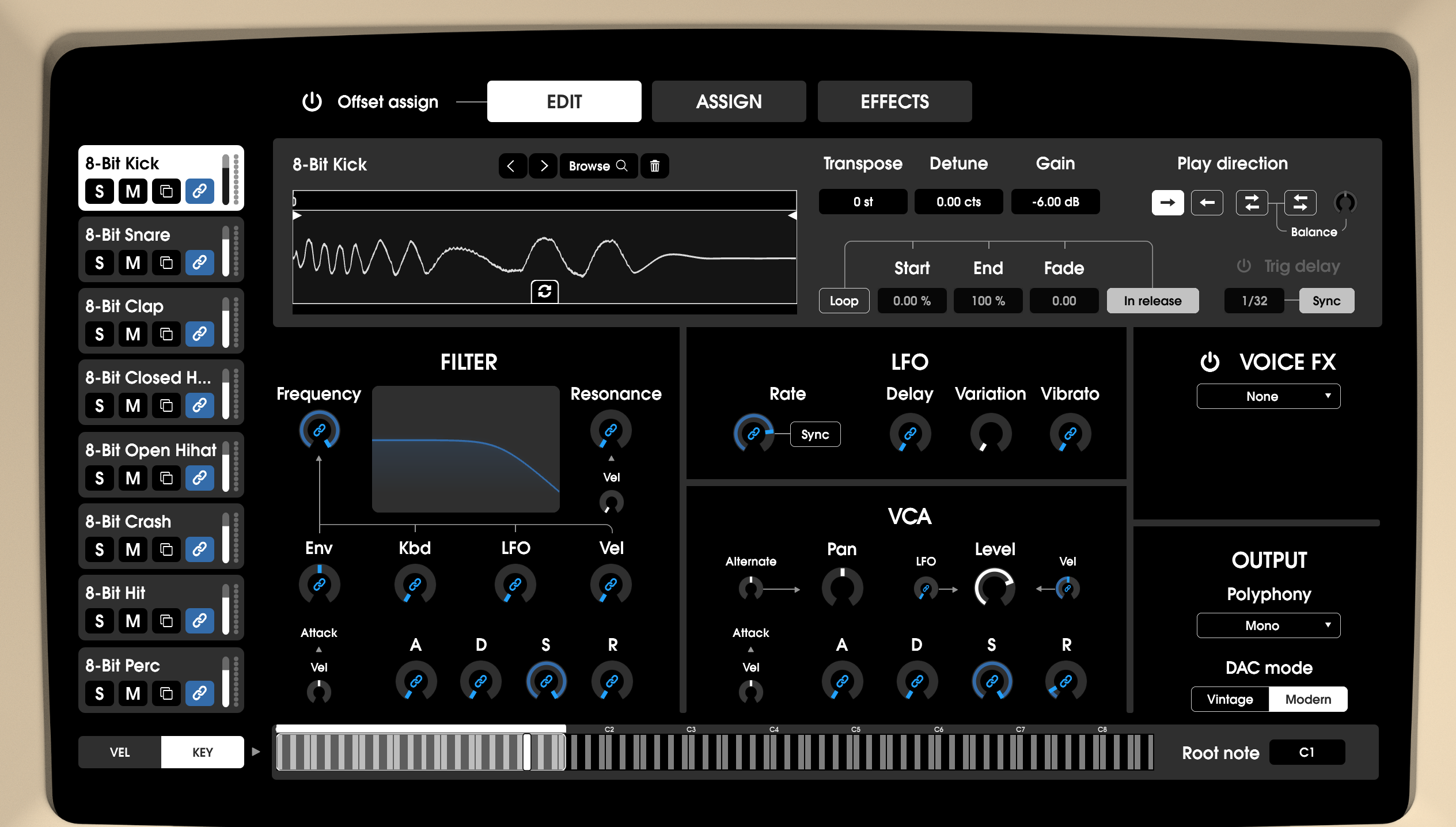Toggle link icon on 8-Bit Clap pad
Screen dimensions: 1456x827
199,335
